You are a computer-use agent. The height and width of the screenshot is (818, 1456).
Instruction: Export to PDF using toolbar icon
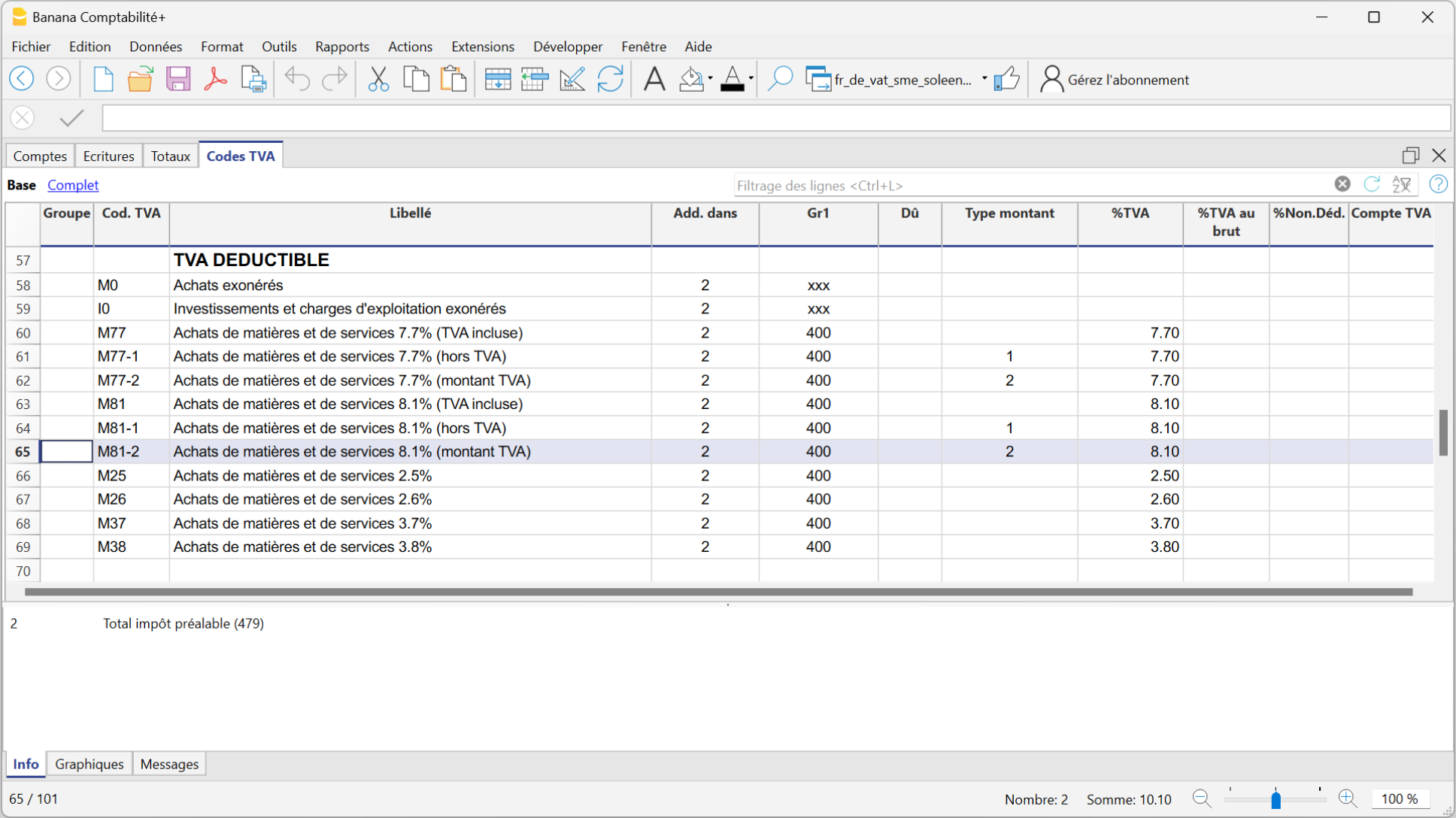click(x=216, y=79)
